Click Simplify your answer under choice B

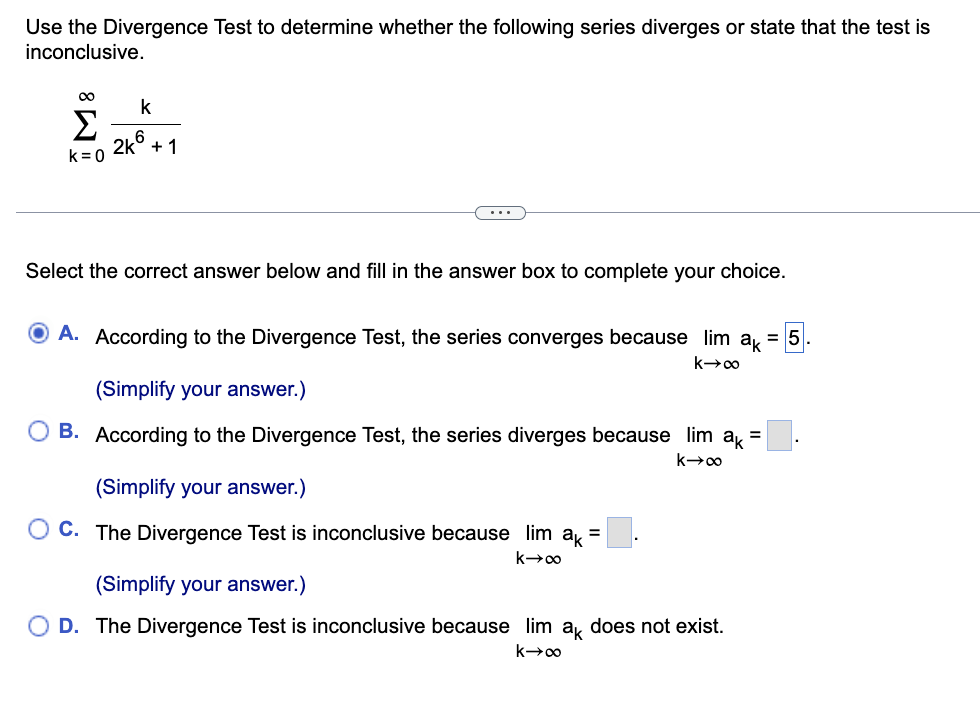[199, 487]
